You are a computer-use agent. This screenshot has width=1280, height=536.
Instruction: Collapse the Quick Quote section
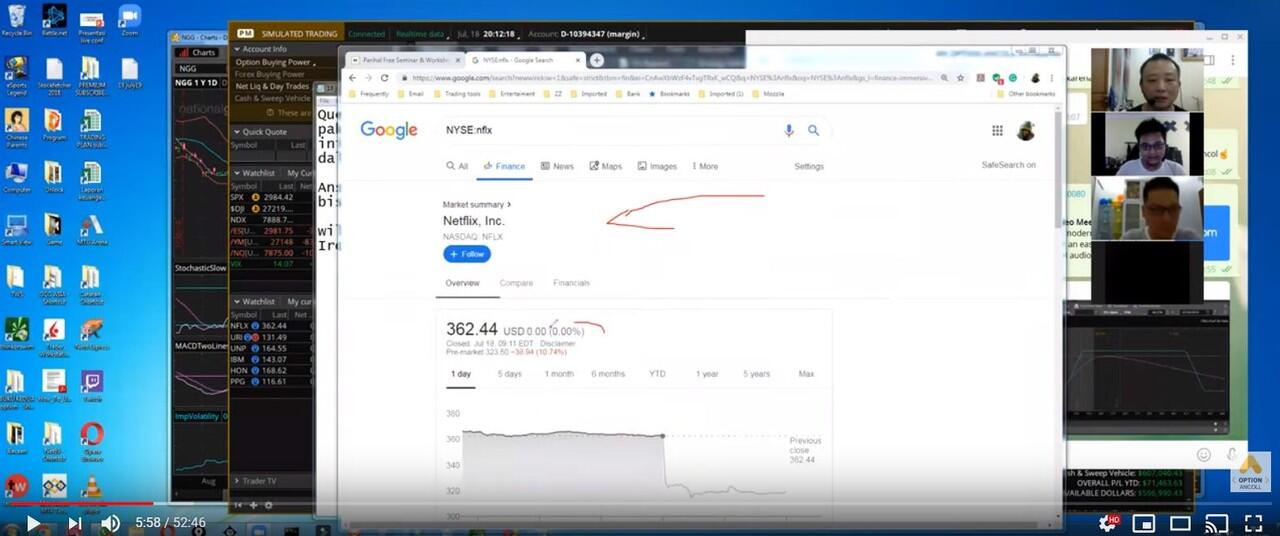238,131
